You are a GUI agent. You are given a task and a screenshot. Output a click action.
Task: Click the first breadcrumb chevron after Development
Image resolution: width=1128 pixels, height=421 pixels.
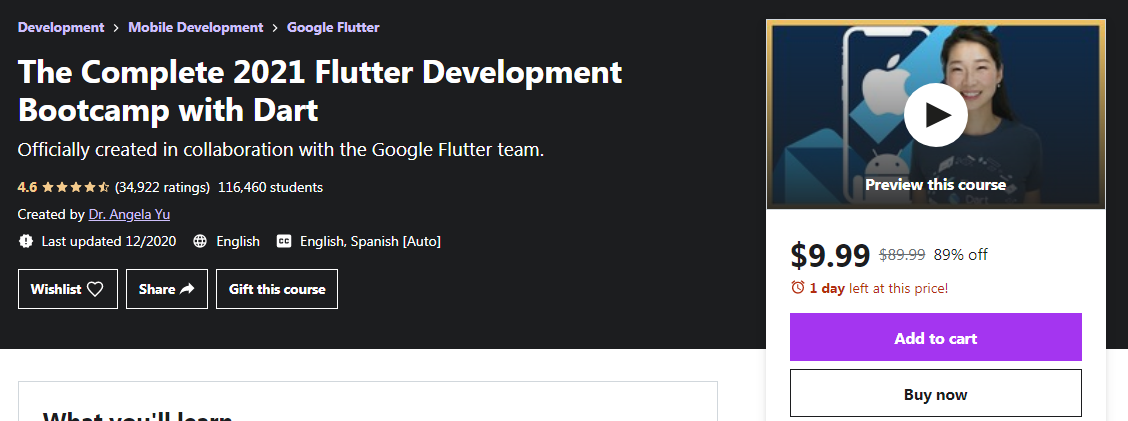[x=117, y=28]
